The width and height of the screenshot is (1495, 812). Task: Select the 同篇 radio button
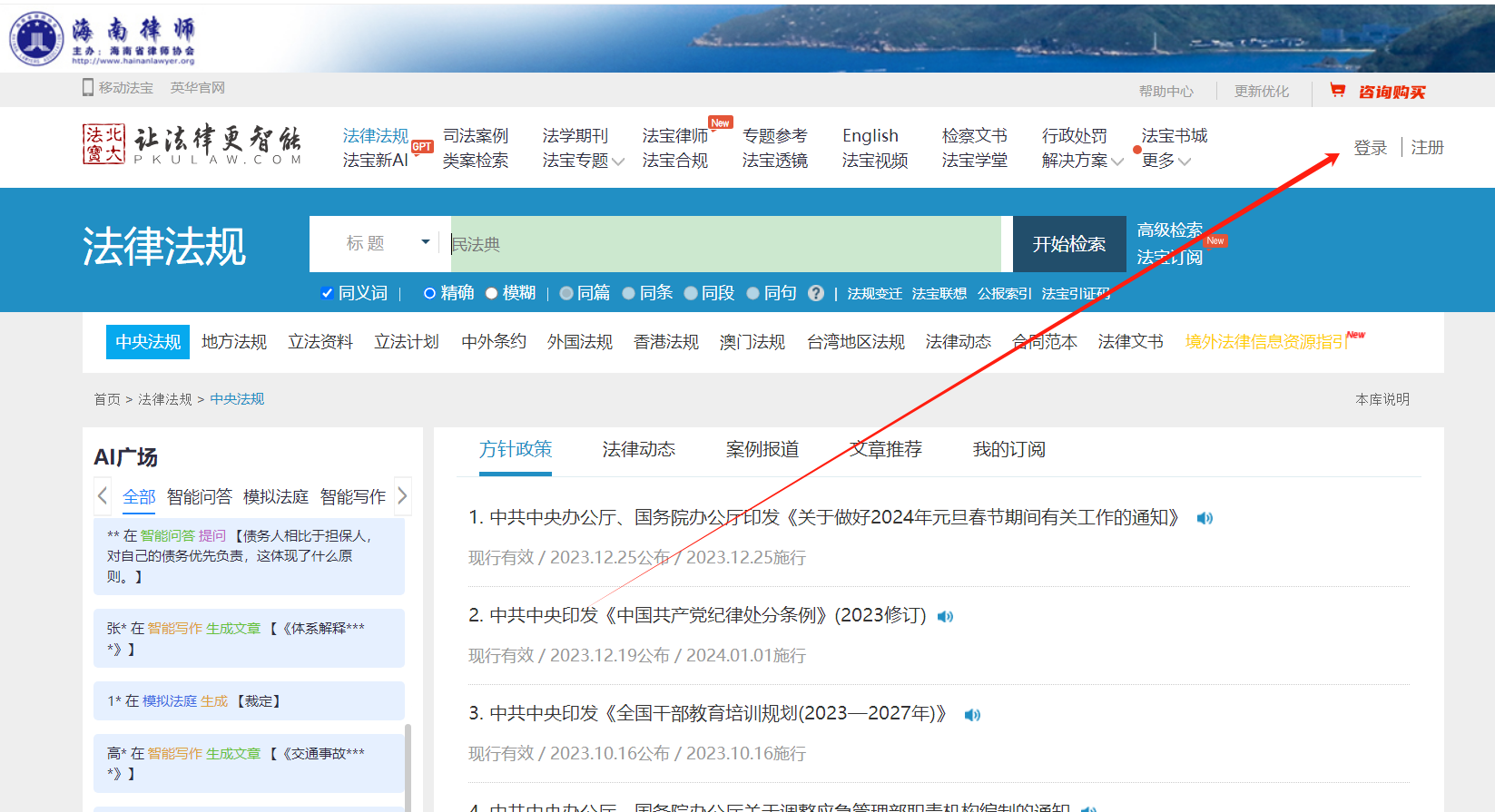coord(566,293)
